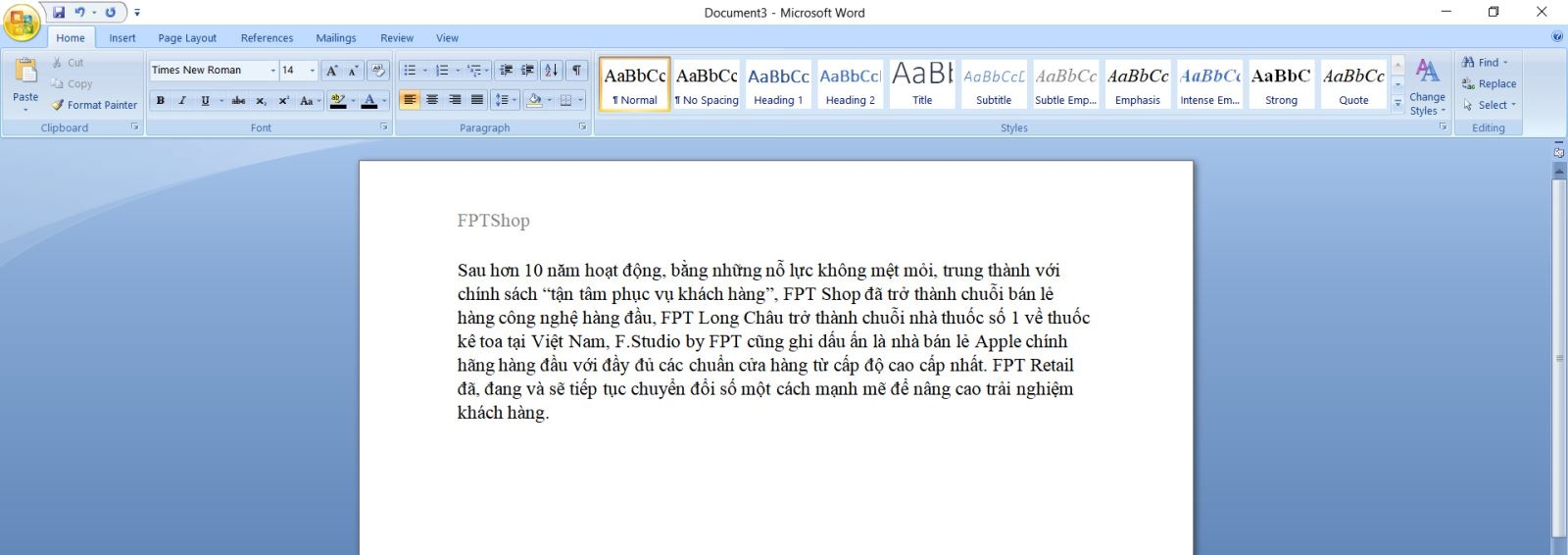Open the Line Spacing dropdown
Viewport: 1568px width, 555px height.
point(506,100)
